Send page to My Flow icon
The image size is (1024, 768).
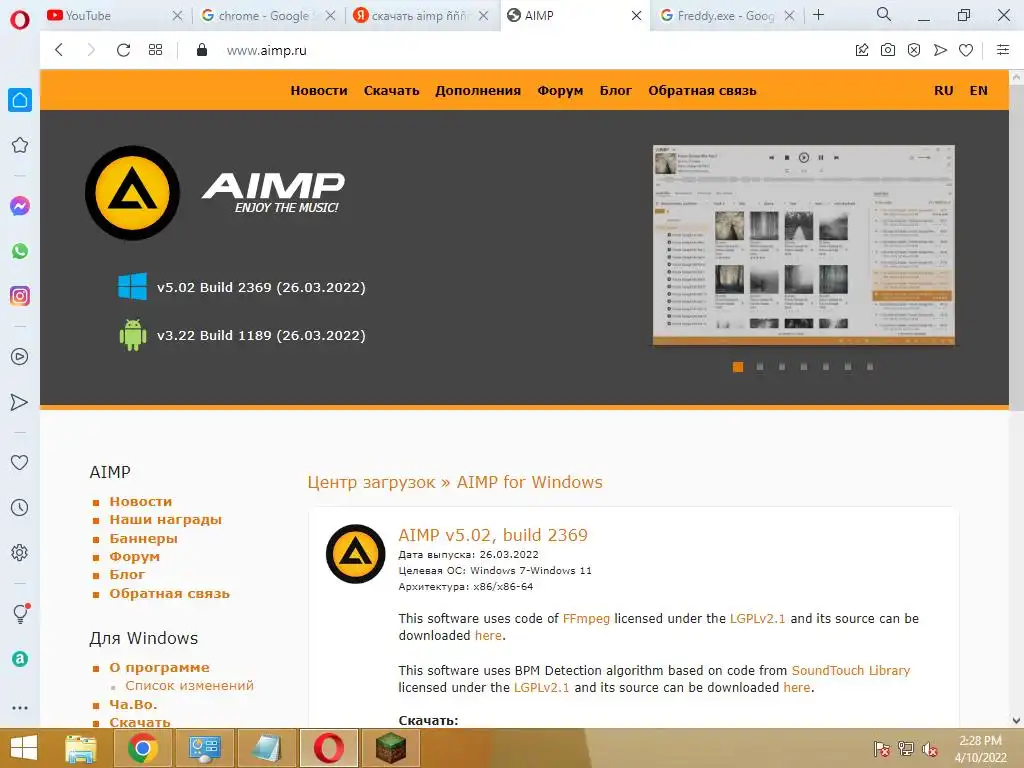pyautogui.click(x=940, y=50)
